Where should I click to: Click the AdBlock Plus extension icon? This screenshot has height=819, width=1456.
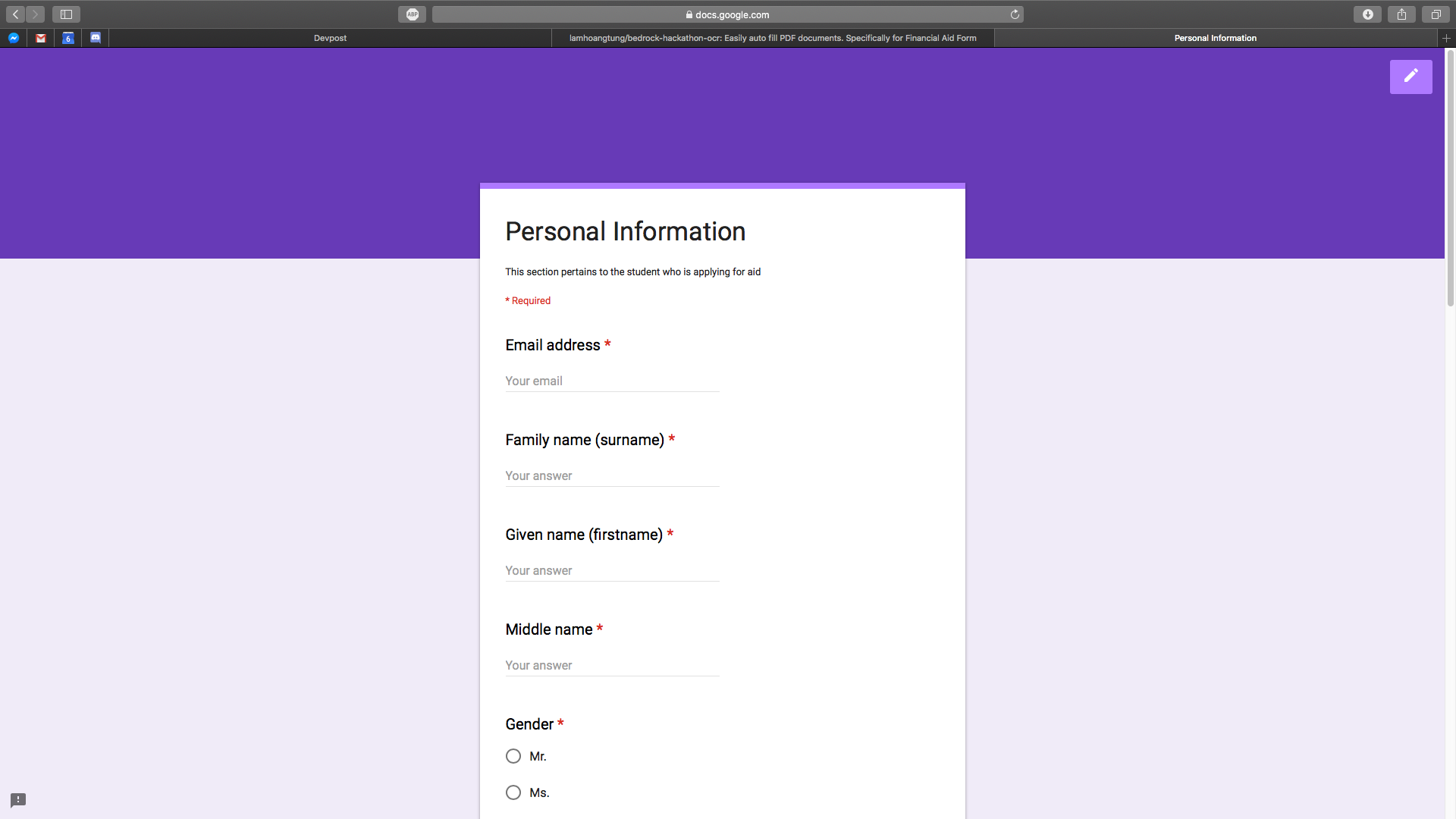(412, 14)
